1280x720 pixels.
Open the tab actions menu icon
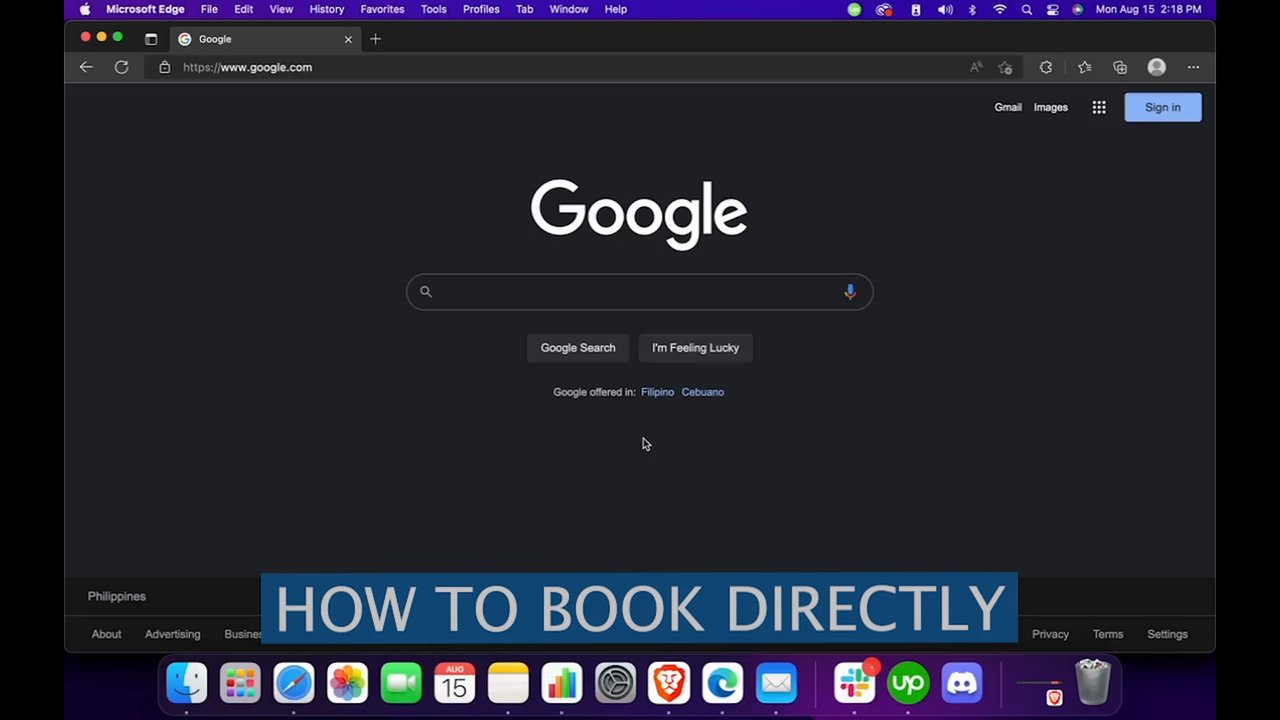tap(151, 39)
